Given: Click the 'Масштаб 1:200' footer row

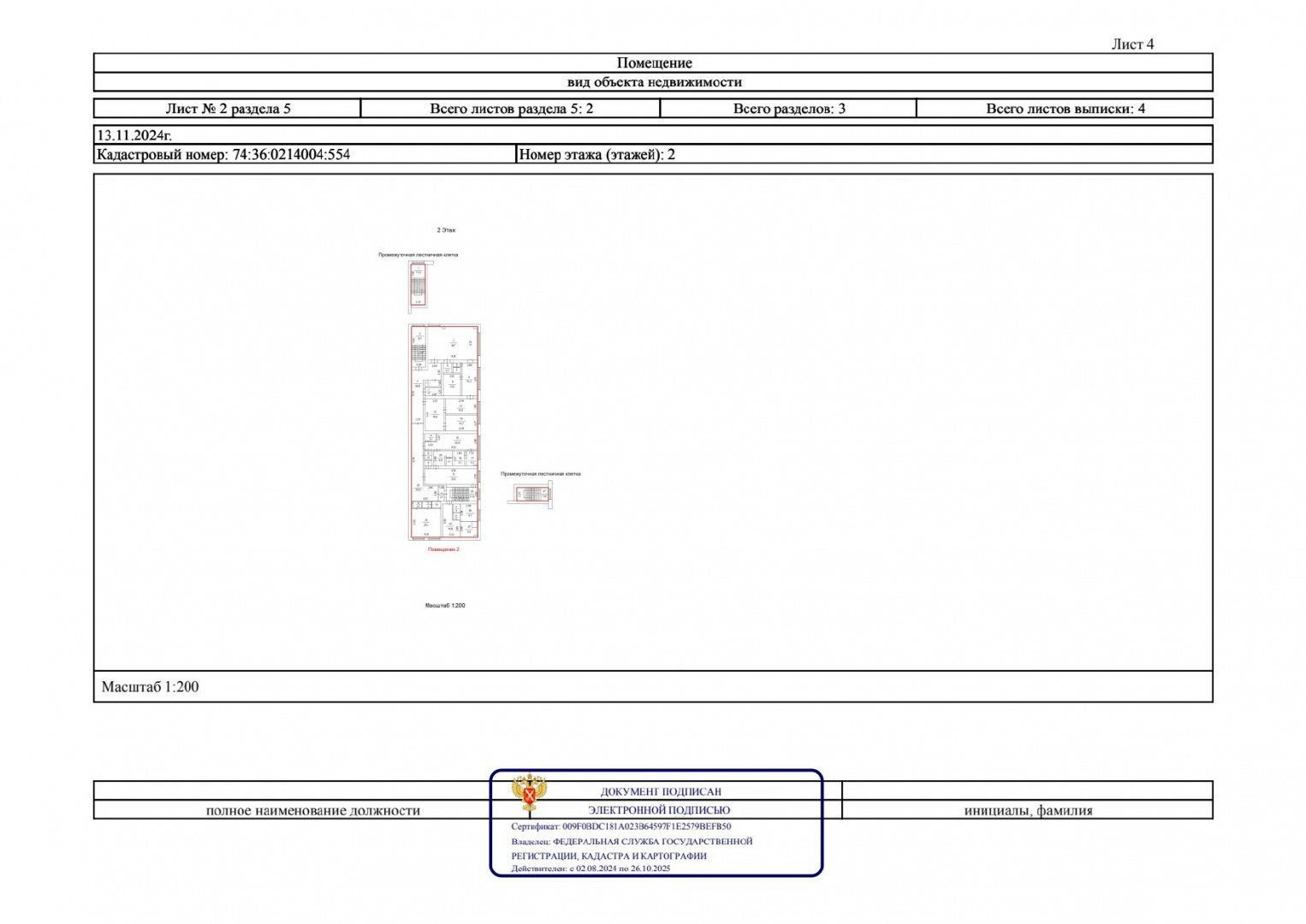Looking at the screenshot, I should pos(151,687).
